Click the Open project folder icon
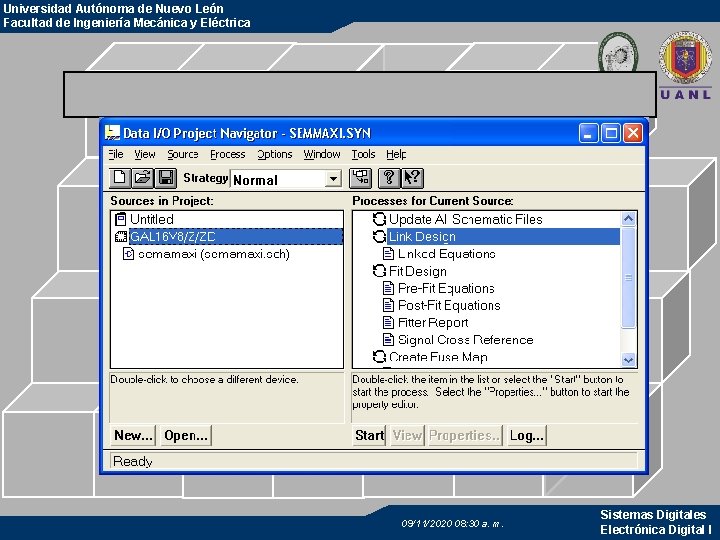Screen dimensions: 720x540 coord(142,178)
